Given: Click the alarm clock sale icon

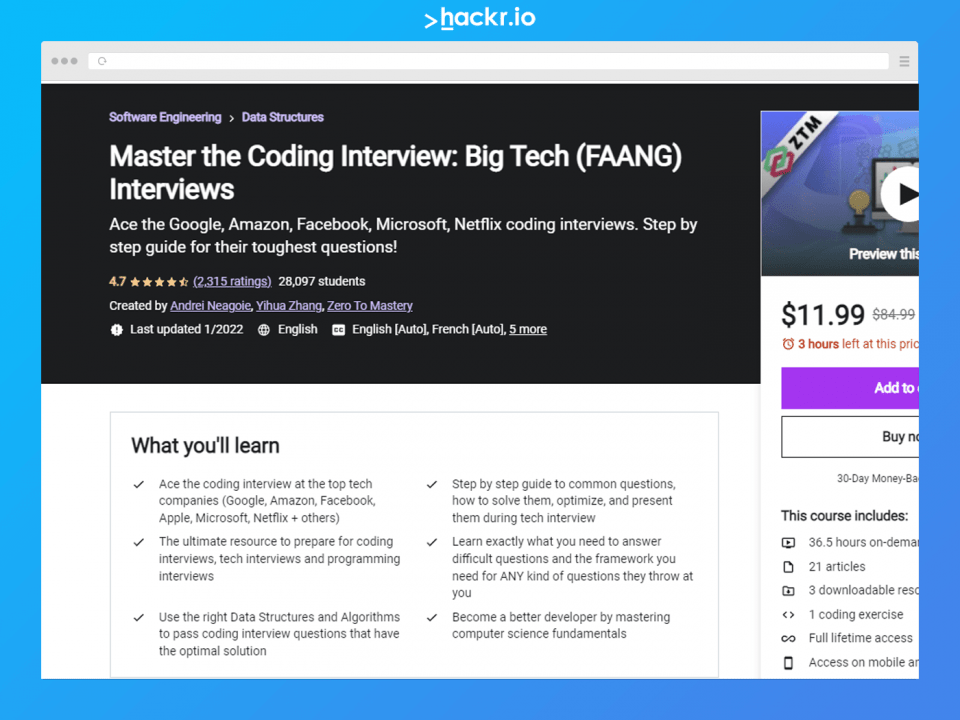Looking at the screenshot, I should pos(788,344).
